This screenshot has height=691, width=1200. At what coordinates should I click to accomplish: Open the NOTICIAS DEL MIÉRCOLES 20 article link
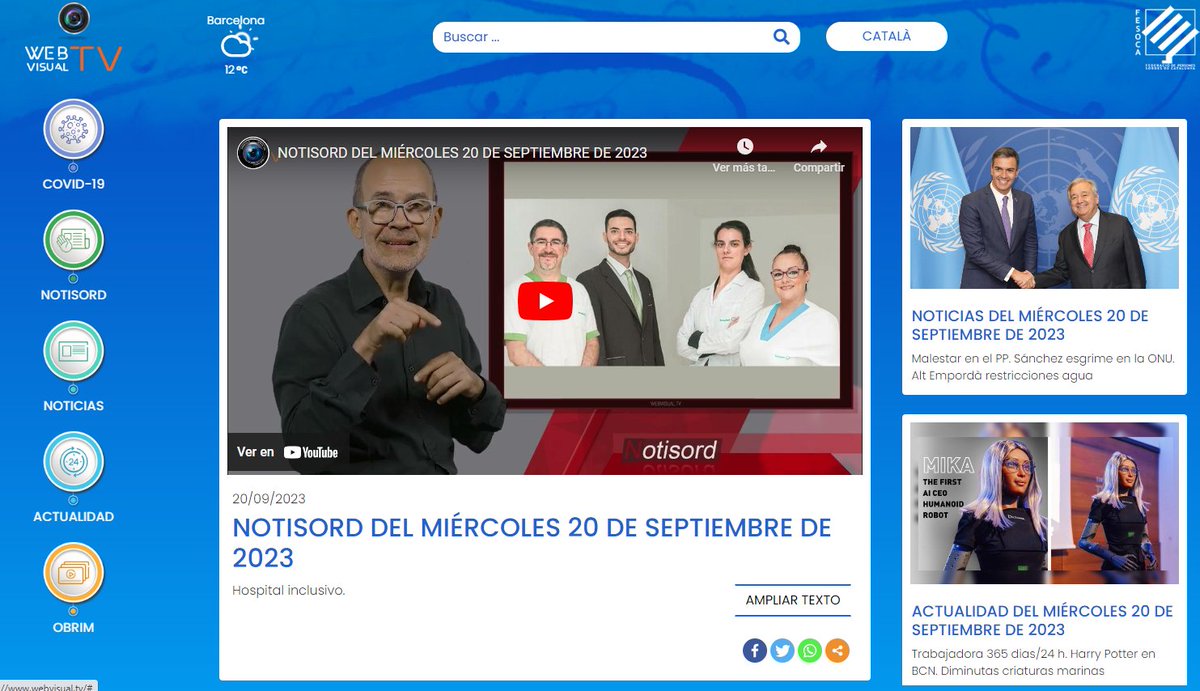click(x=1029, y=325)
